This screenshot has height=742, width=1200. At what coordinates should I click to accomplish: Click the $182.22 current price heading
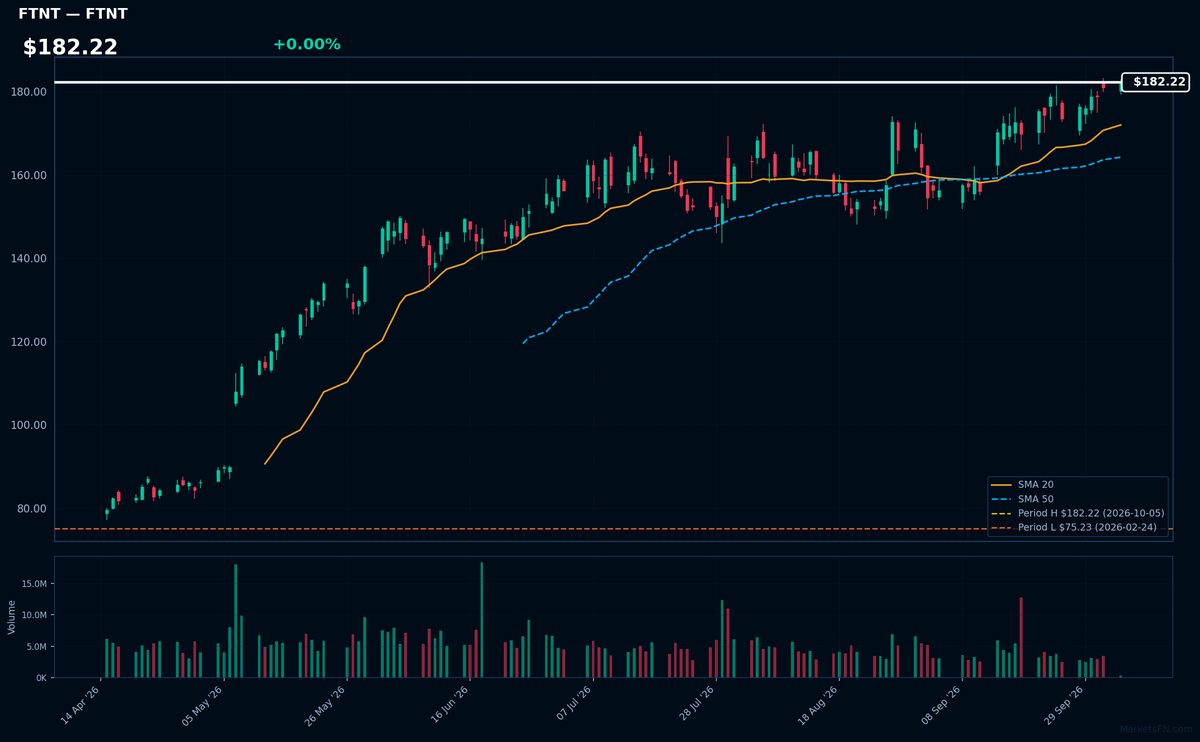pyautogui.click(x=70, y=47)
